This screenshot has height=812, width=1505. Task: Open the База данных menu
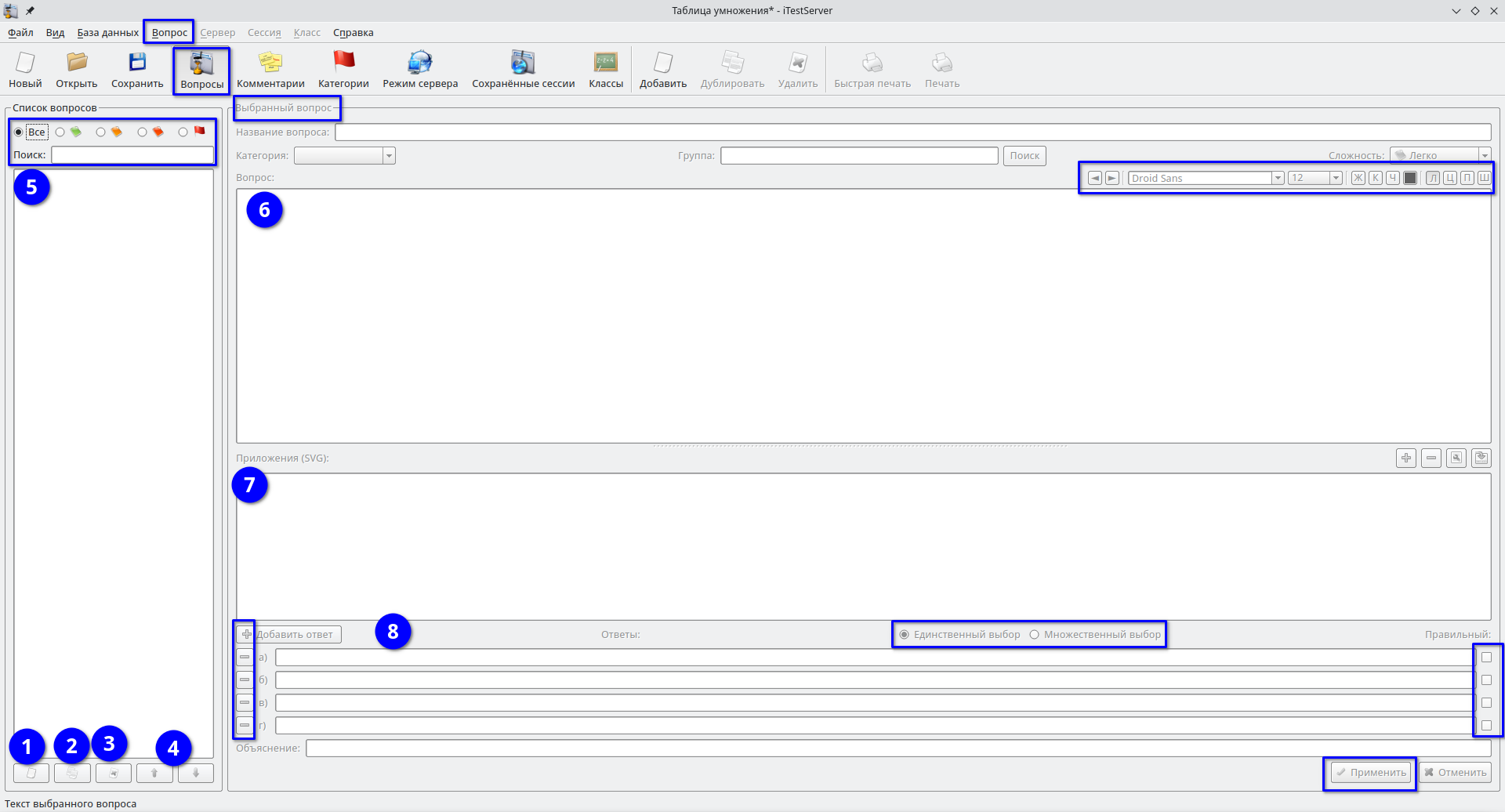107,33
